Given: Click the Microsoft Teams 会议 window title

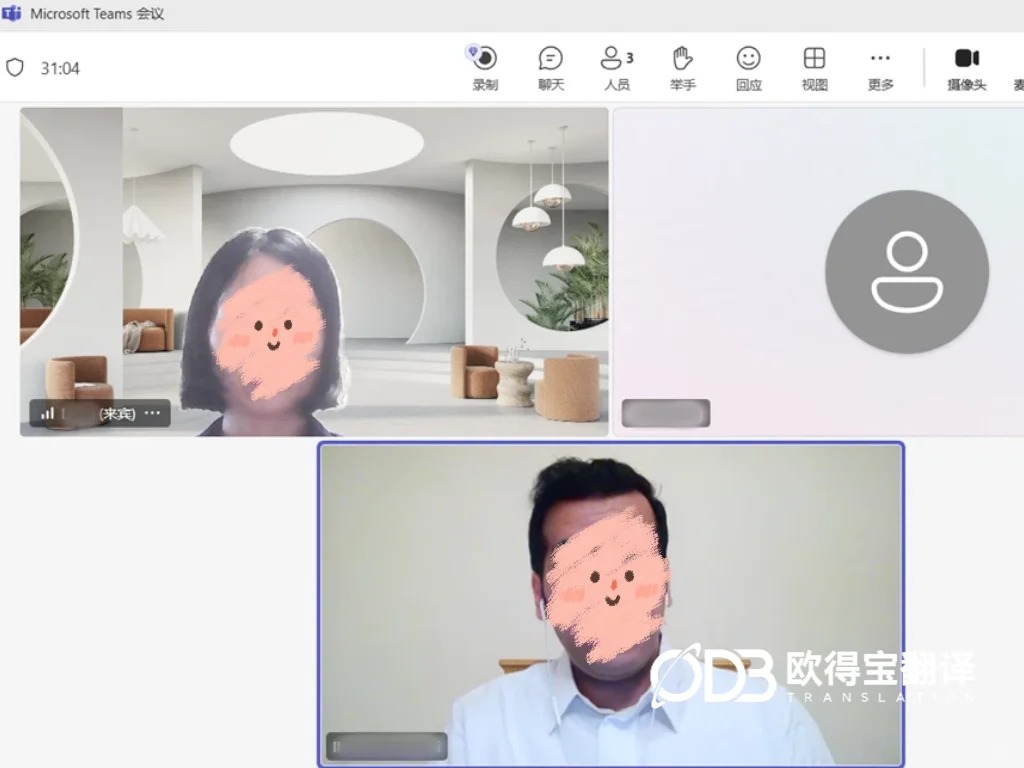Looking at the screenshot, I should [x=97, y=14].
